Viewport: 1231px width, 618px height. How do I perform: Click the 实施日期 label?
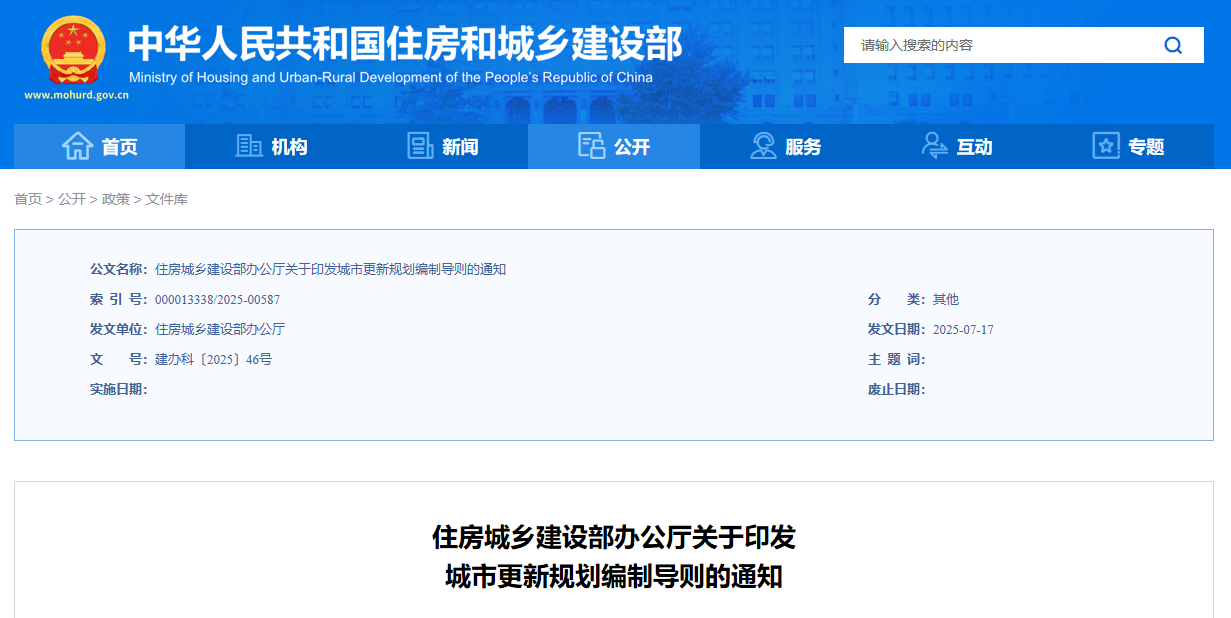pyautogui.click(x=119, y=389)
